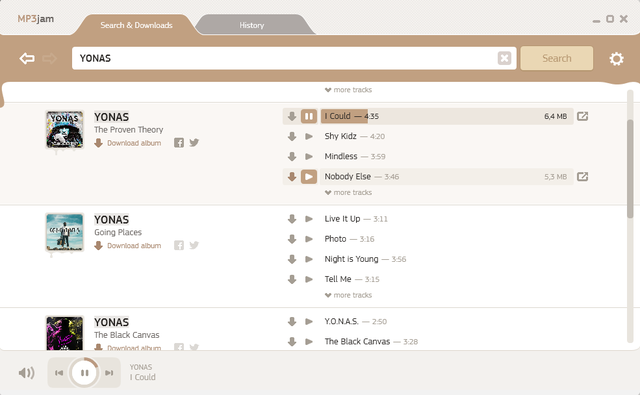Mute the volume speaker icon
The height and width of the screenshot is (395, 640).
(27, 373)
